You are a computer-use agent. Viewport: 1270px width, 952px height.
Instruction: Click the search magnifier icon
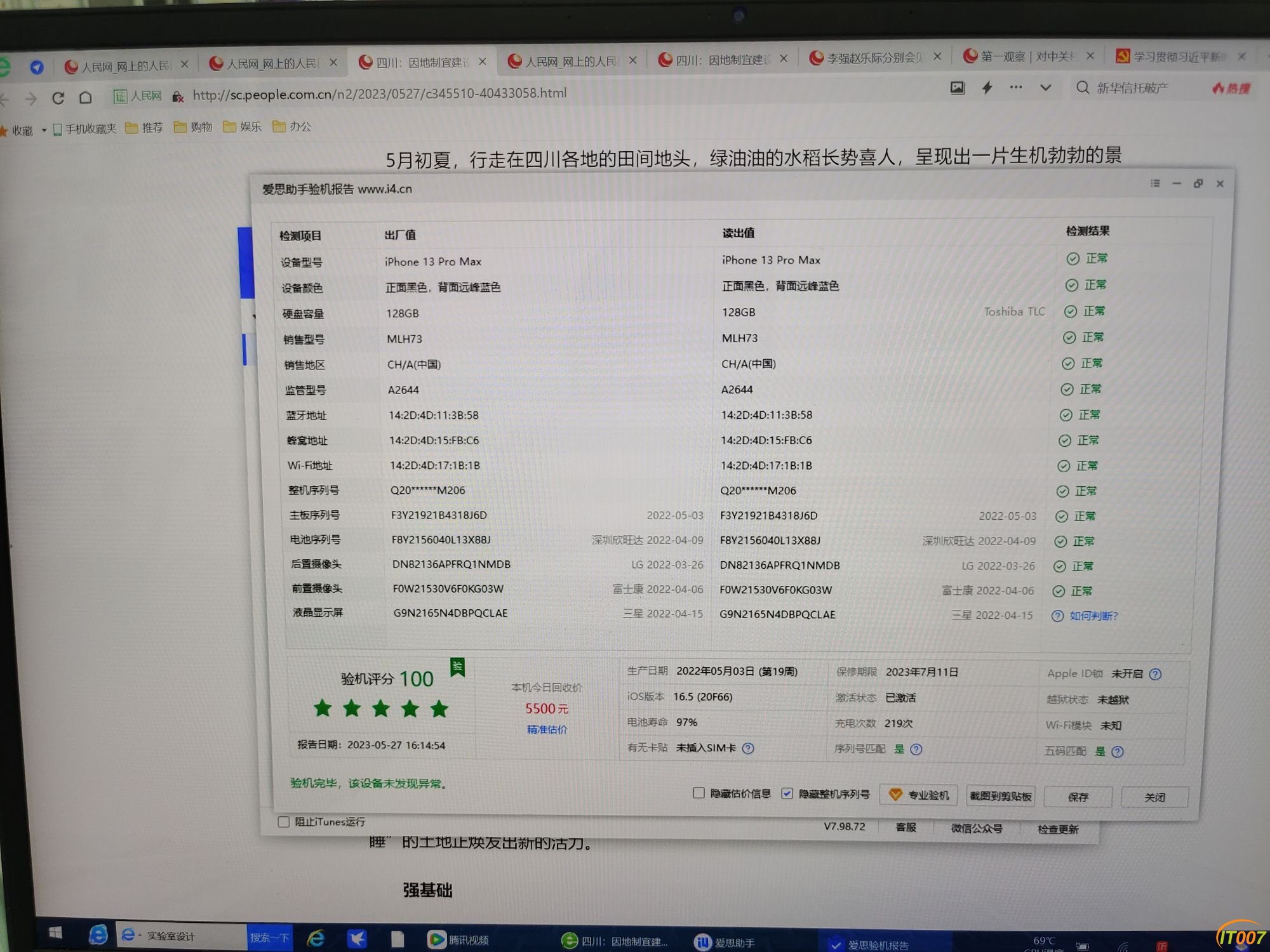tap(1083, 87)
